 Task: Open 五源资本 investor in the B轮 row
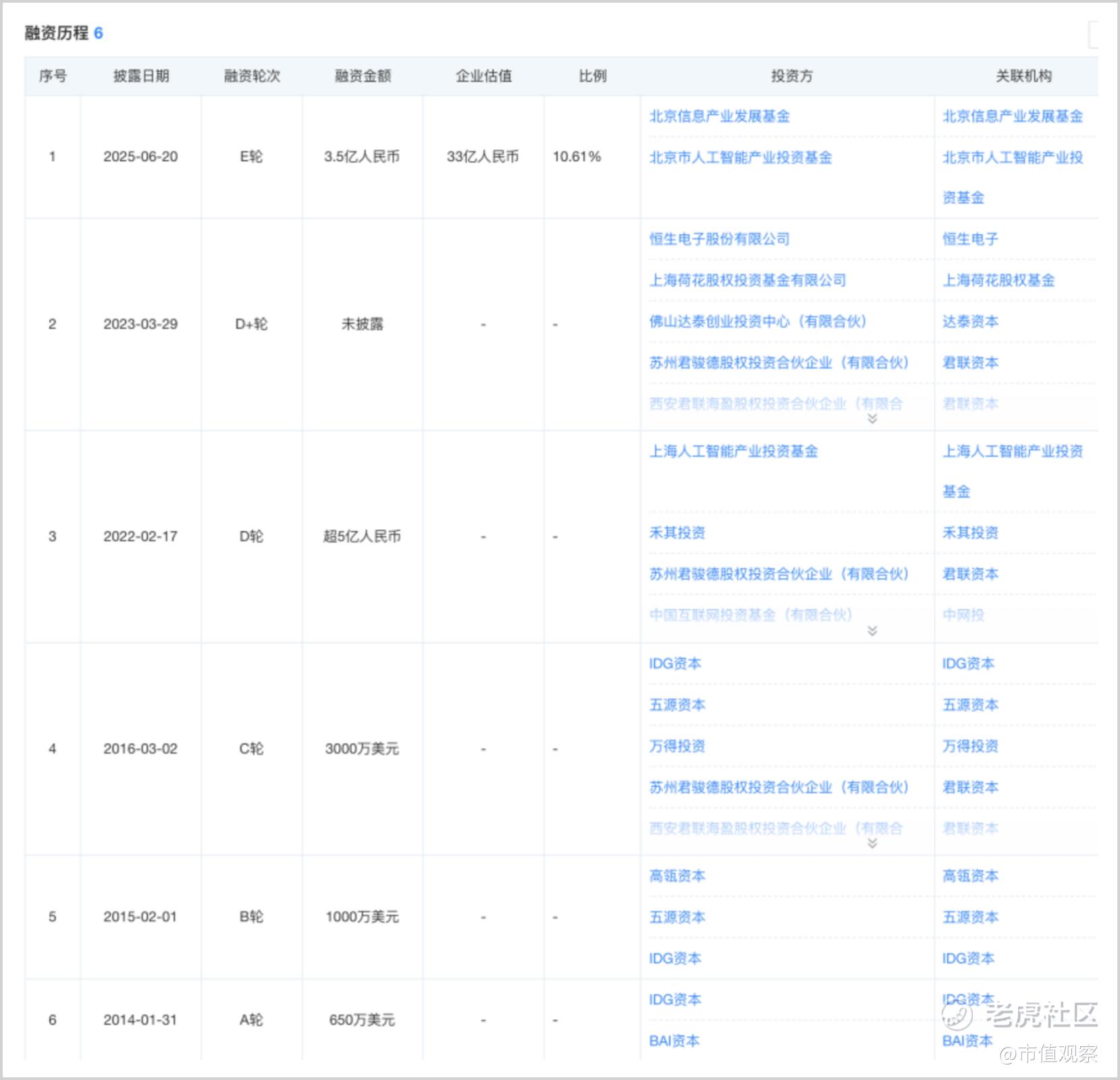(677, 917)
